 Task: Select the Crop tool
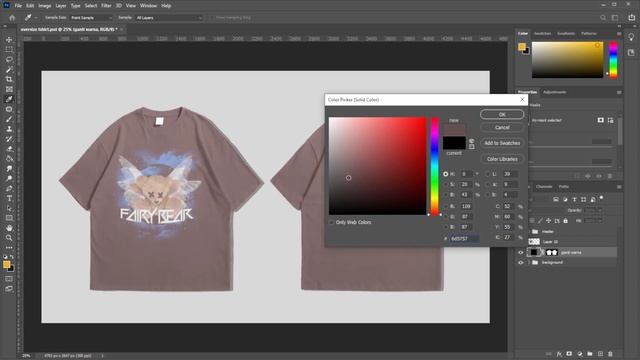tap(9, 79)
